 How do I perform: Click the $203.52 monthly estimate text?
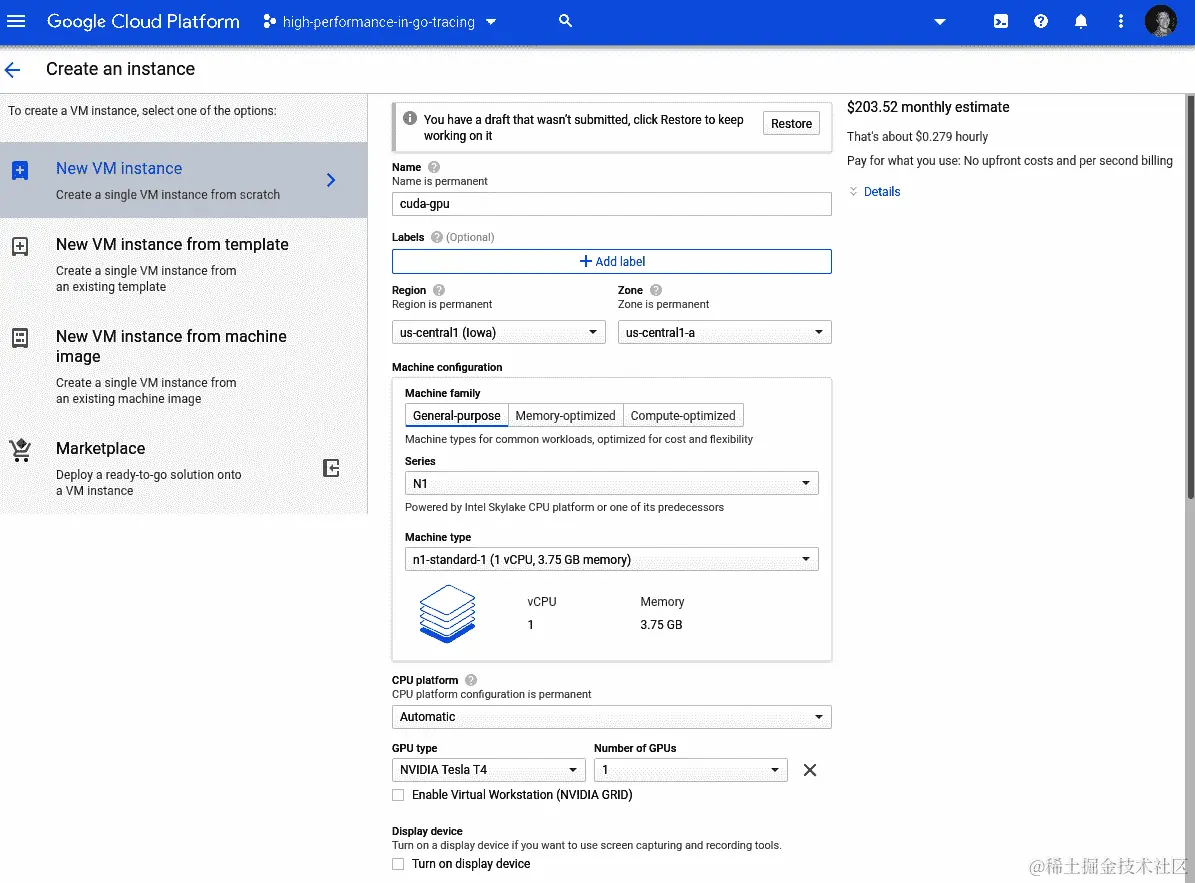coord(928,107)
